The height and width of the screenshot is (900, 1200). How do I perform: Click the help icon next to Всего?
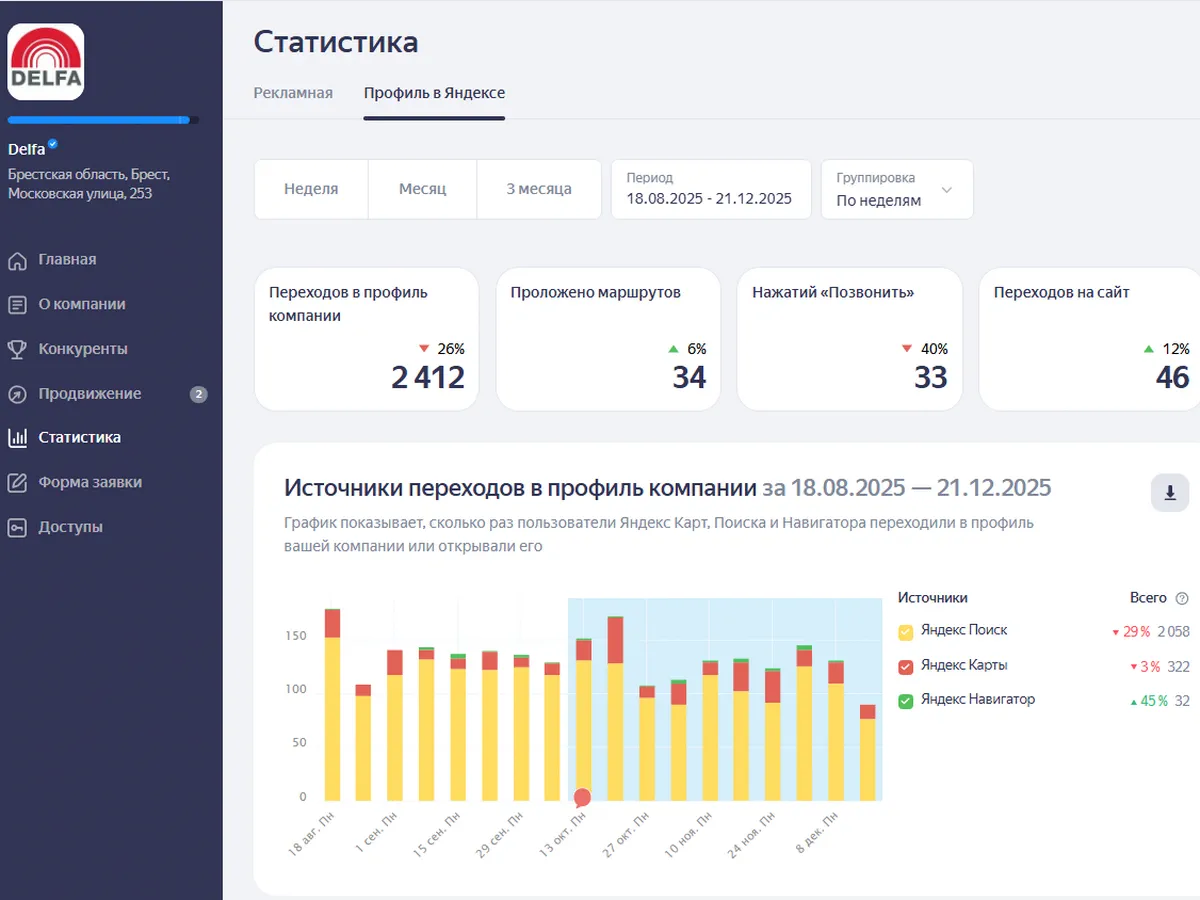(1182, 598)
